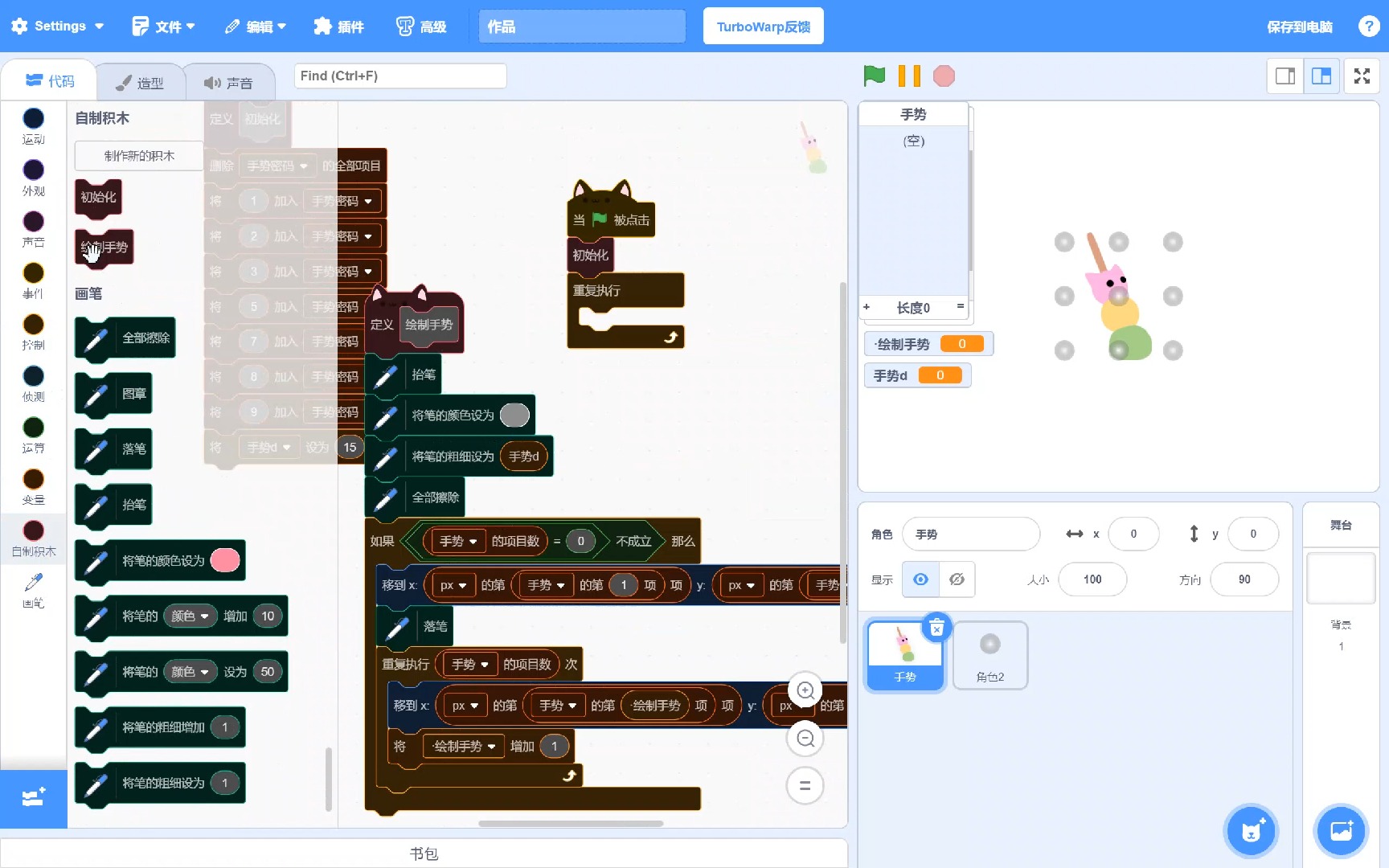
Task: Select the 声音 (Sound) block category
Action: pos(33,230)
